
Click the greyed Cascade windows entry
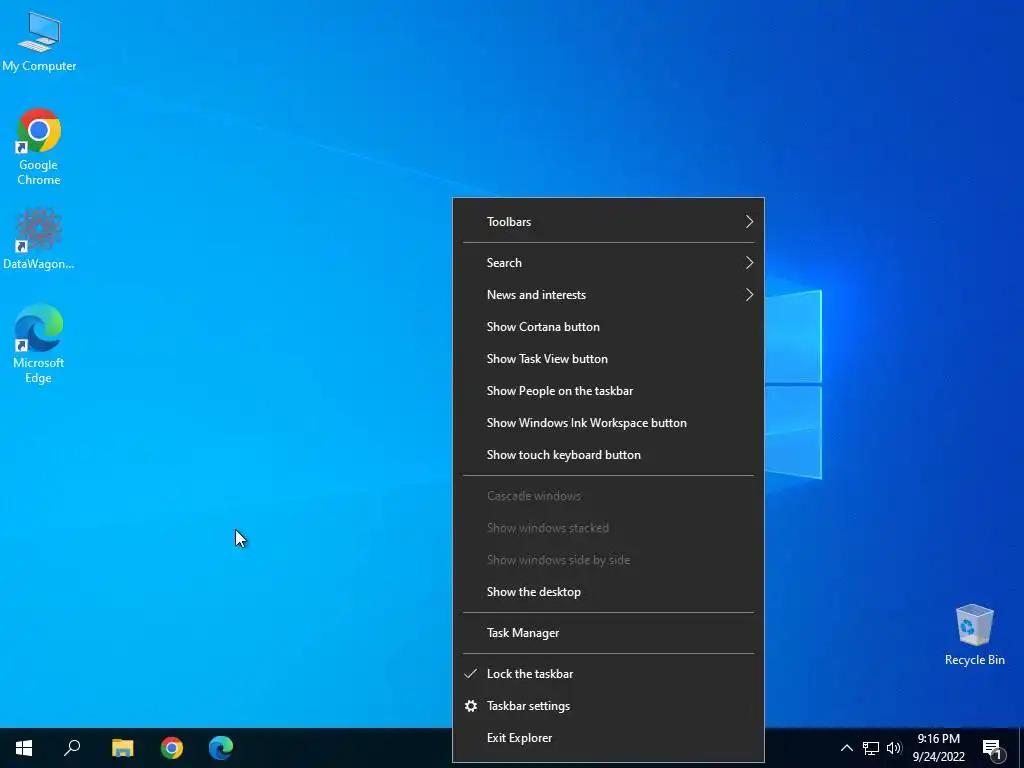(608, 496)
